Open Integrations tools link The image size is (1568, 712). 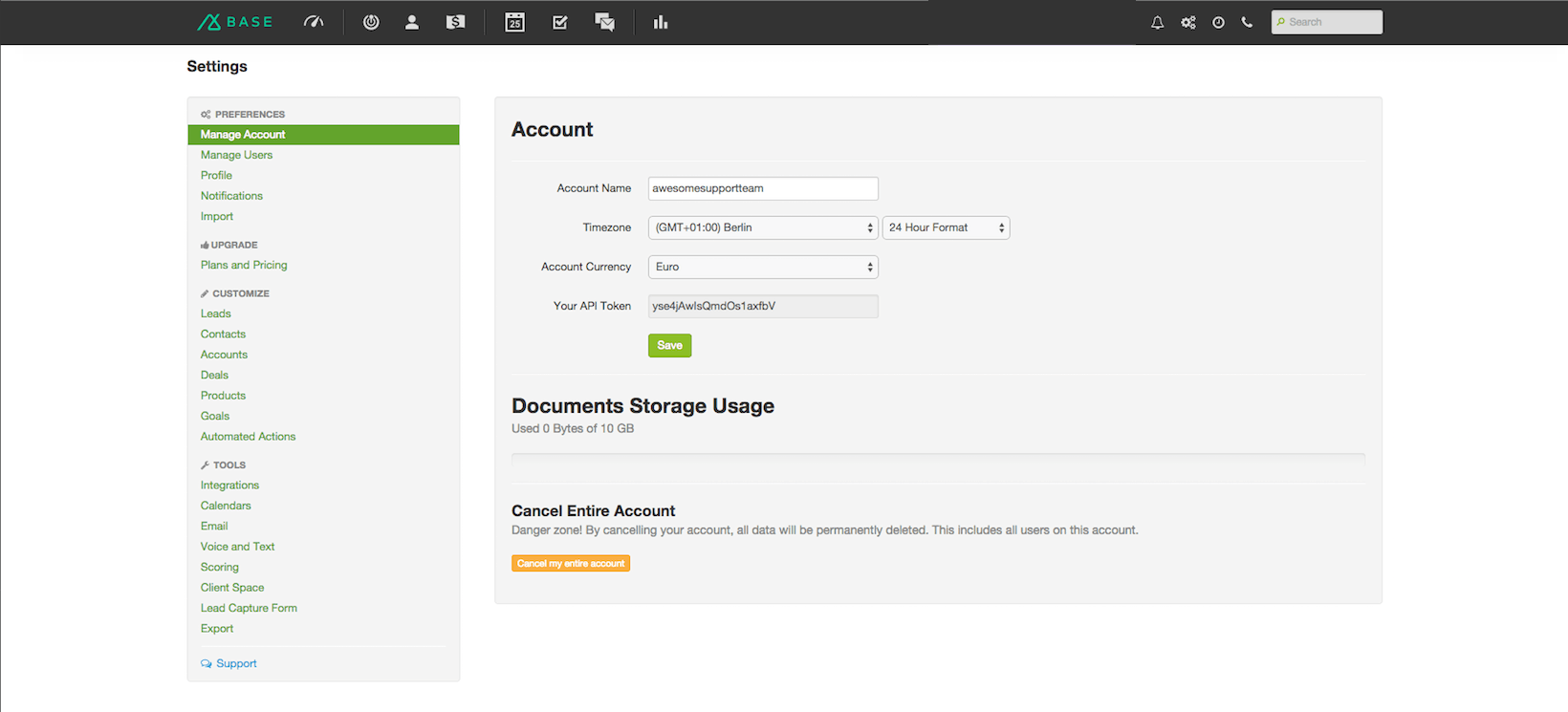point(229,485)
